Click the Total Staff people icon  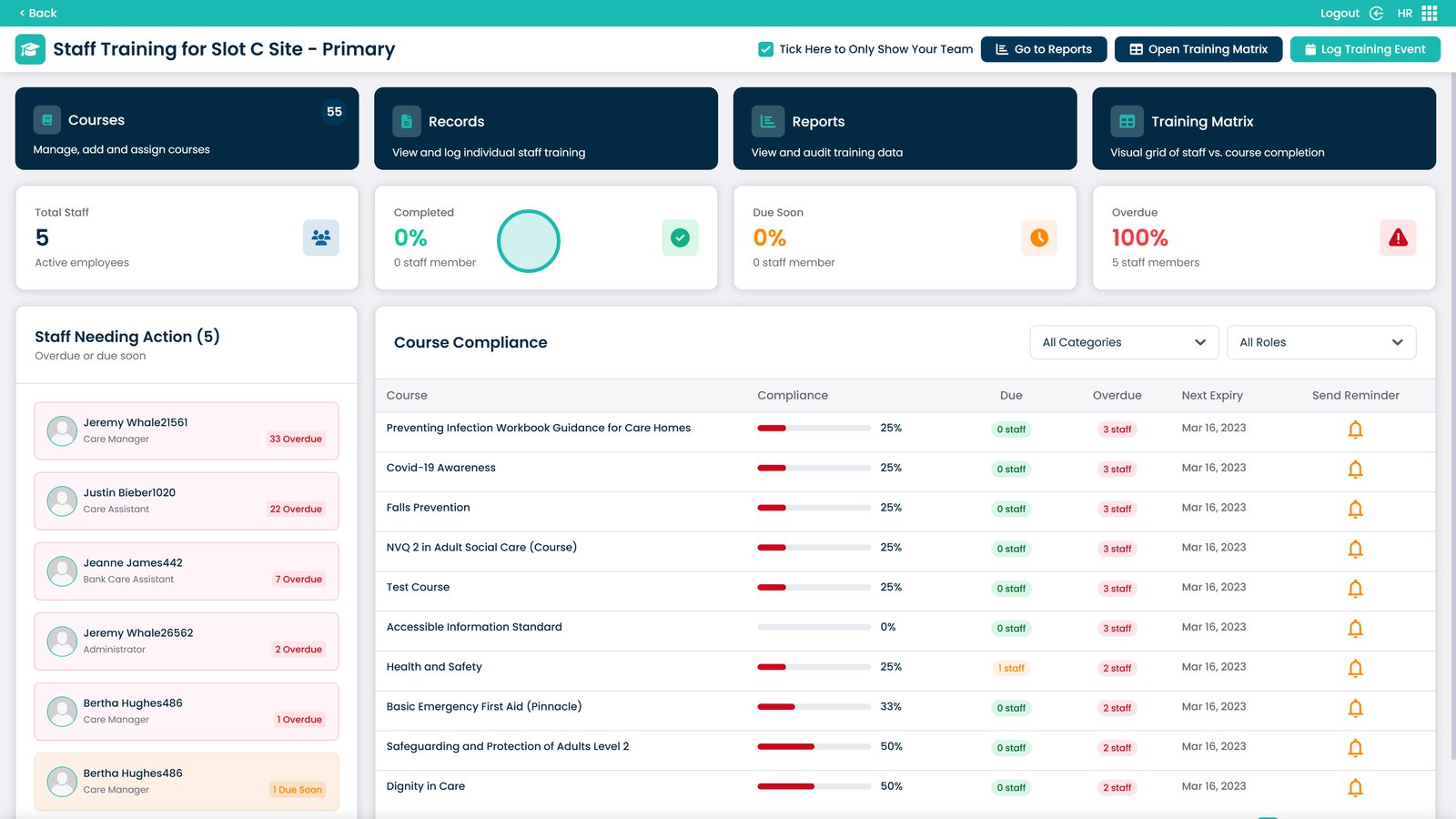point(320,238)
